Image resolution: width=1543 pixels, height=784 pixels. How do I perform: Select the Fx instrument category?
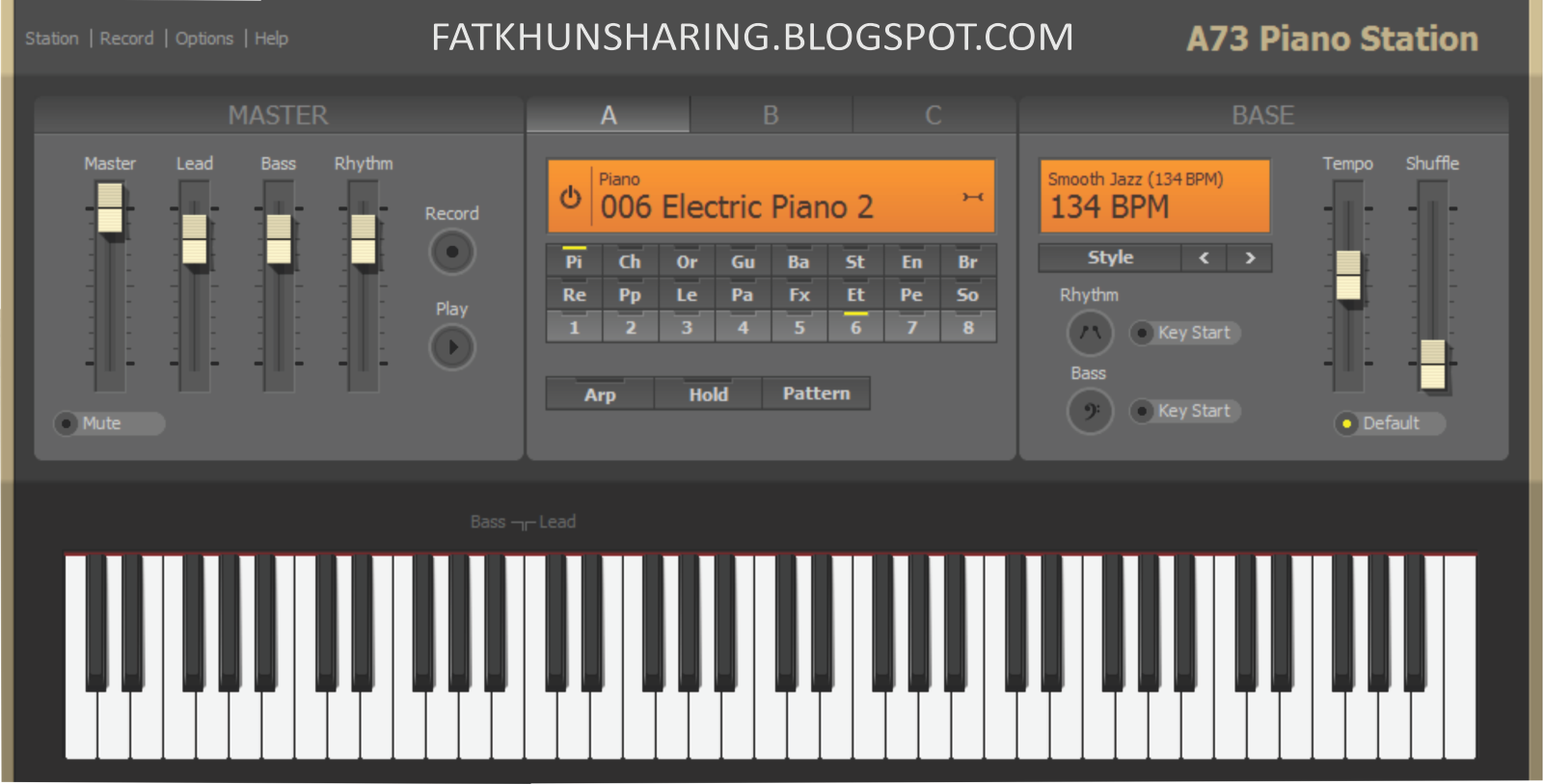click(799, 294)
